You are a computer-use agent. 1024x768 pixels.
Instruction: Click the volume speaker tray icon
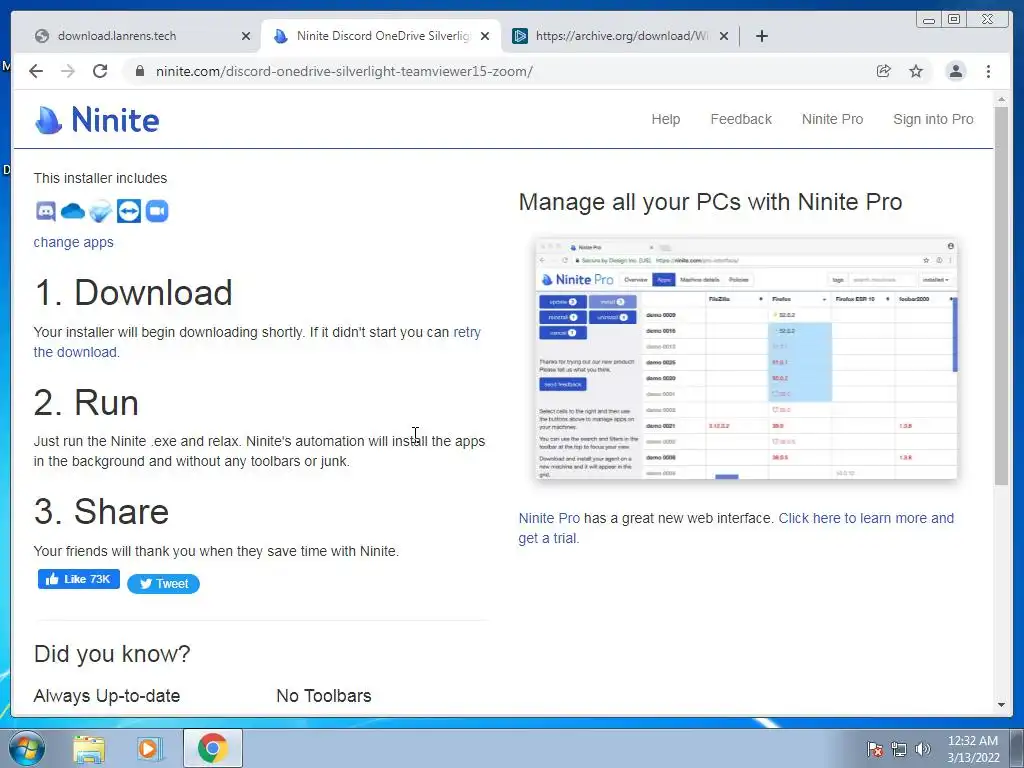point(923,749)
